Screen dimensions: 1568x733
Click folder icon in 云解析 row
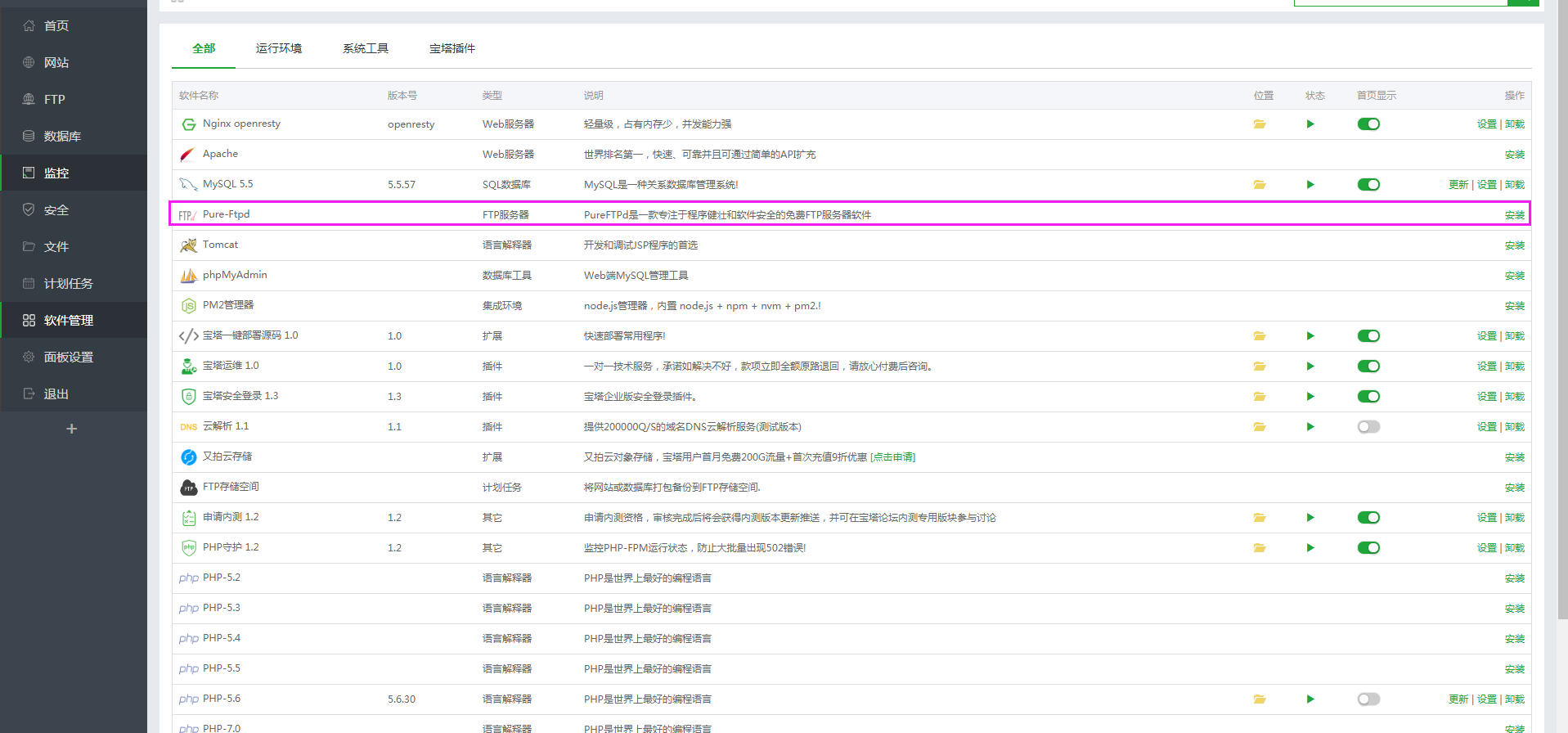(x=1260, y=427)
